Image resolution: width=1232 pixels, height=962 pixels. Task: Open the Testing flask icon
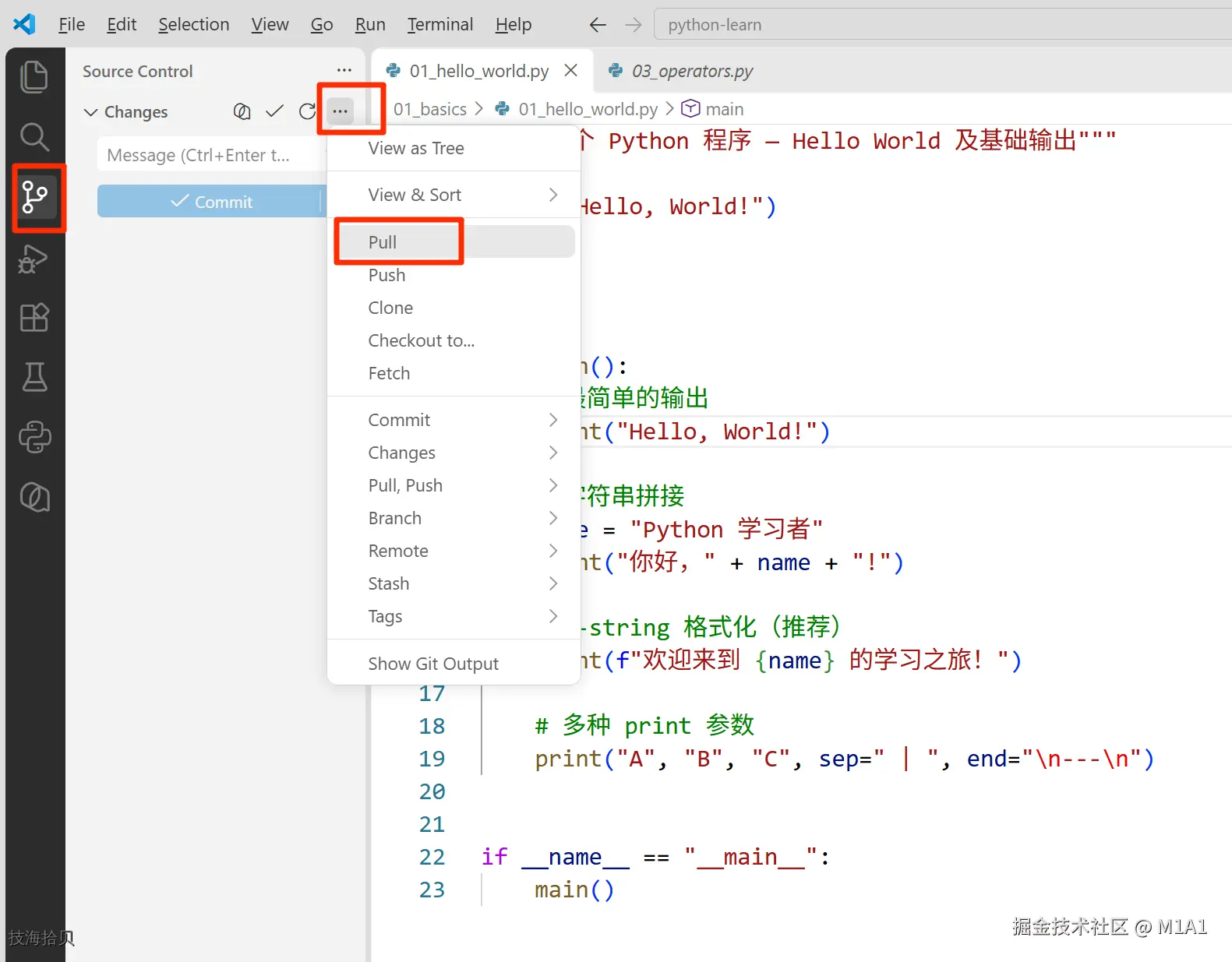click(x=34, y=377)
